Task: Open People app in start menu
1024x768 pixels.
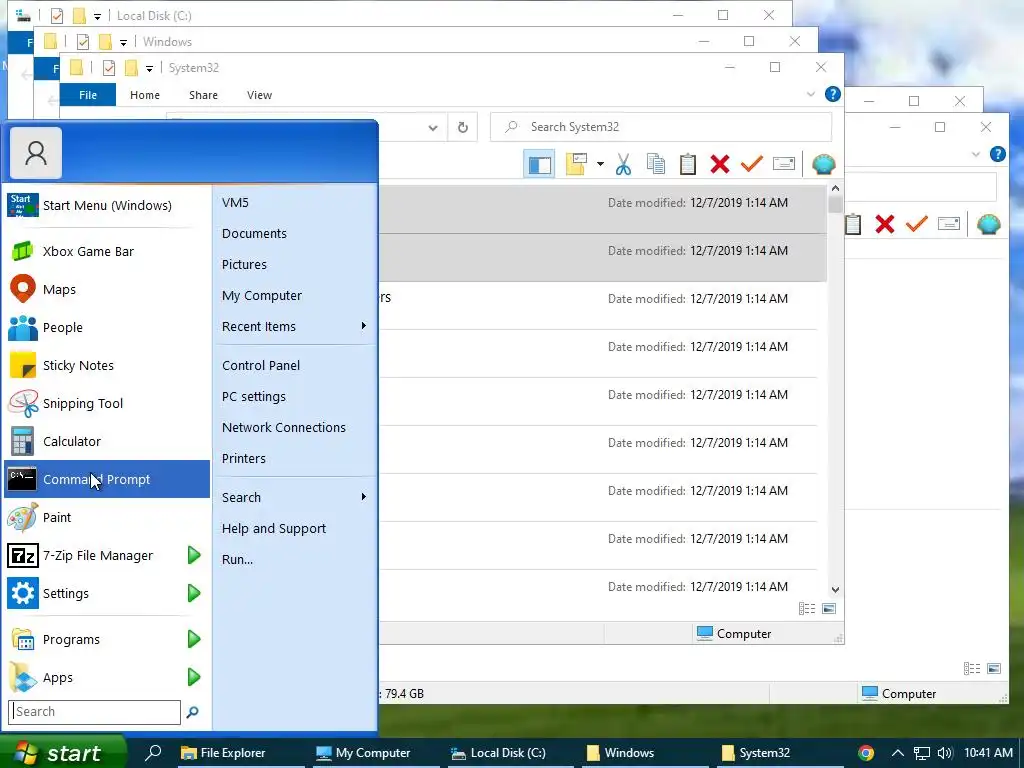Action: pos(106,327)
